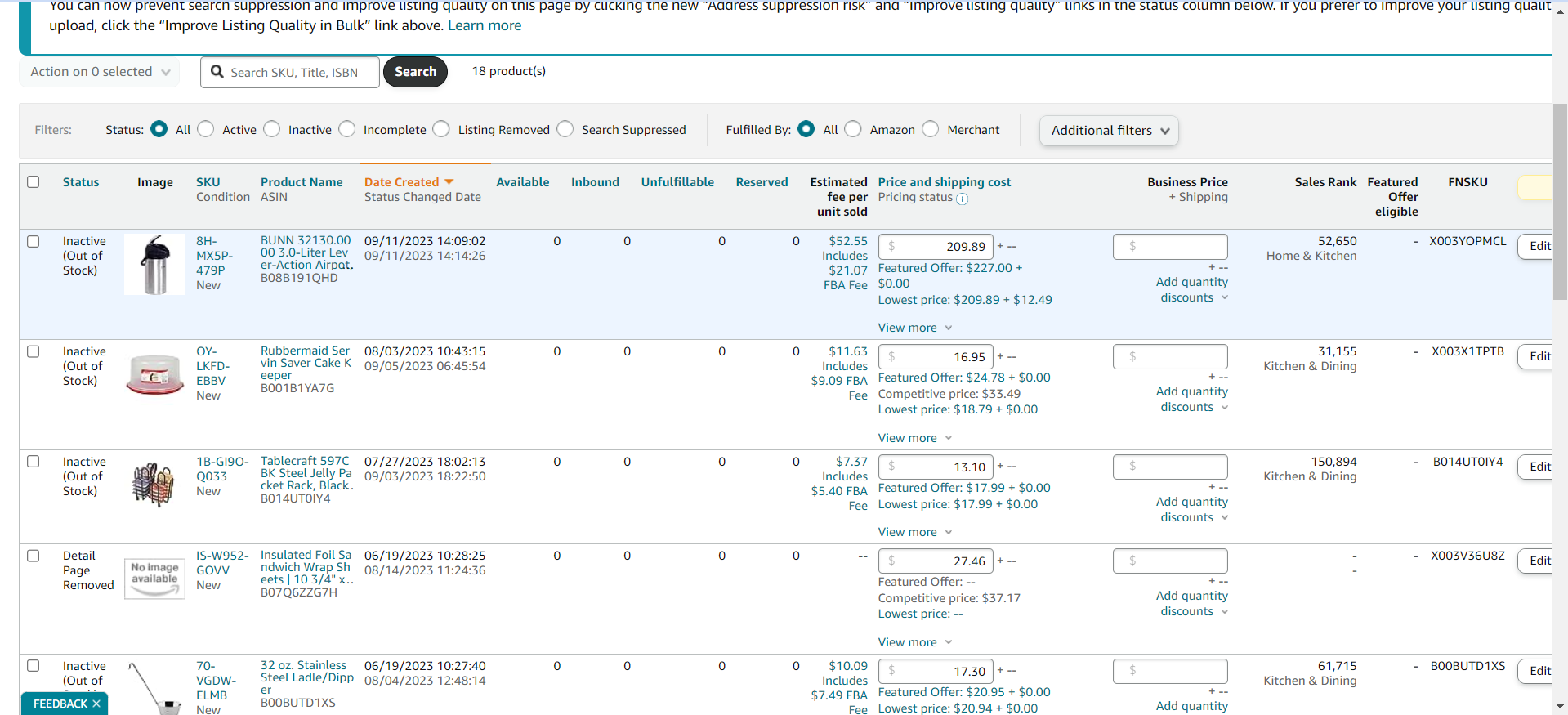
Task: Expand Add quantity discounts for Rubbermaid row
Action: coord(1192,400)
